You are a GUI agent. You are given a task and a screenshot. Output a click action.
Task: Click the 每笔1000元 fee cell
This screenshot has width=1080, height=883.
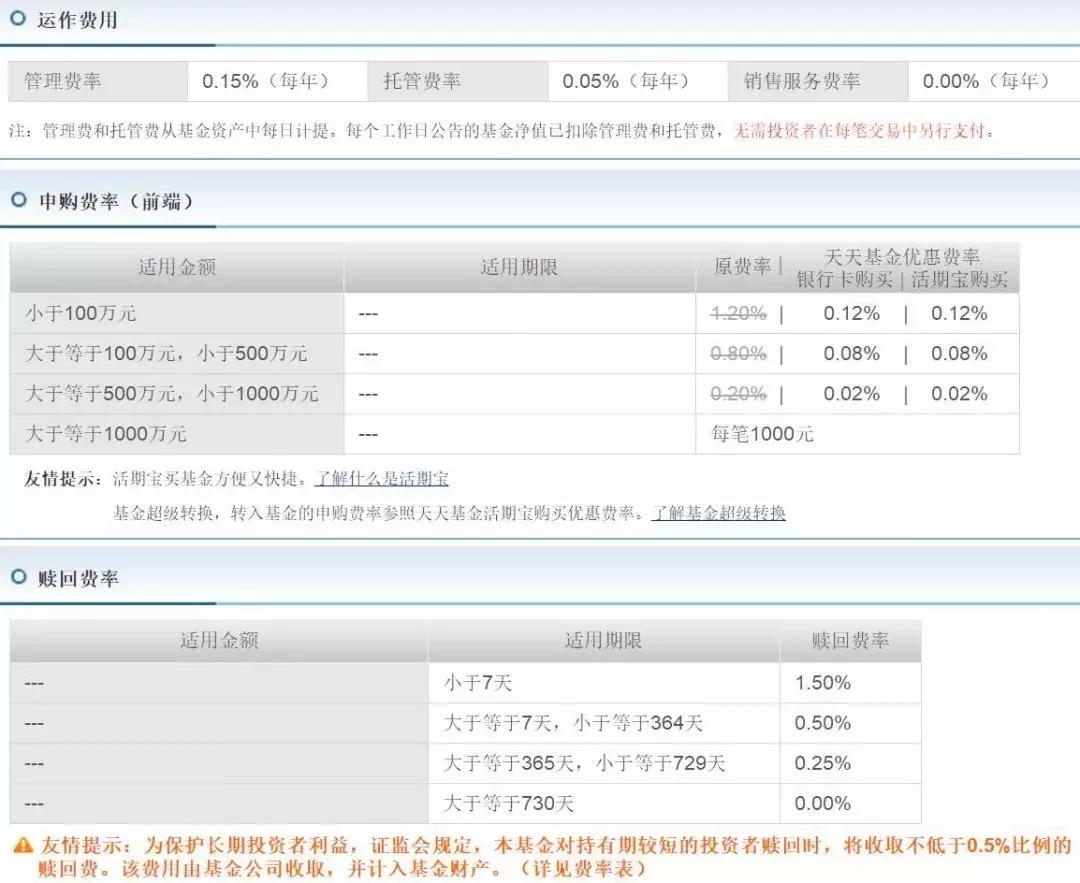[x=760, y=434]
